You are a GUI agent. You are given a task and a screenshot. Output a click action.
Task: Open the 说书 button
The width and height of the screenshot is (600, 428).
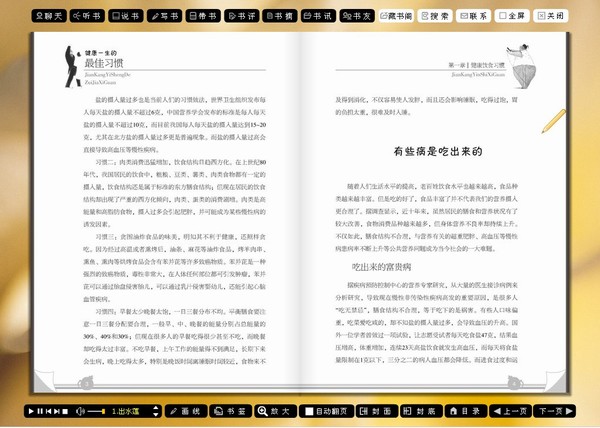click(126, 16)
